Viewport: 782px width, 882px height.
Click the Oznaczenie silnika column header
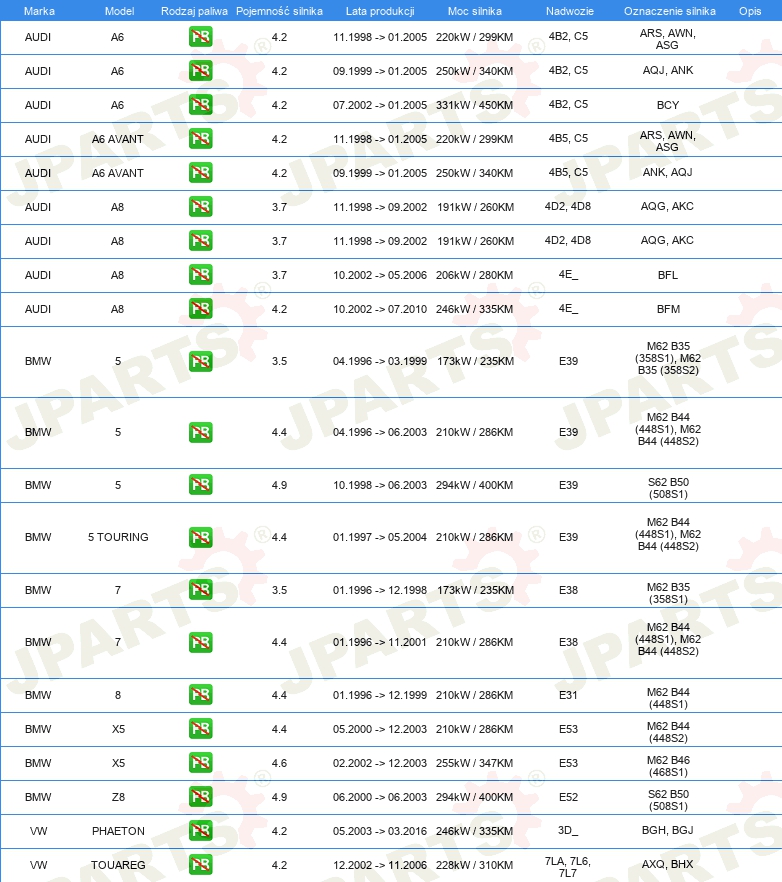(669, 11)
